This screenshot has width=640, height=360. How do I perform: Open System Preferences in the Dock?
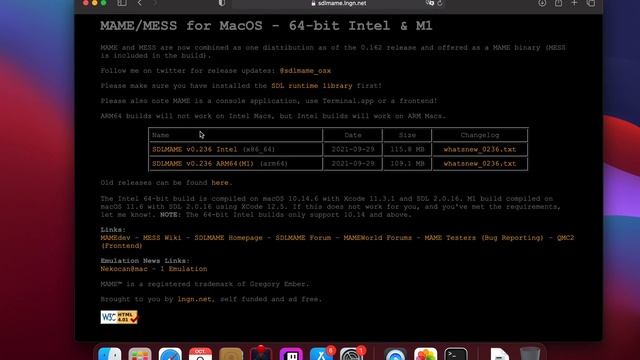352,354
